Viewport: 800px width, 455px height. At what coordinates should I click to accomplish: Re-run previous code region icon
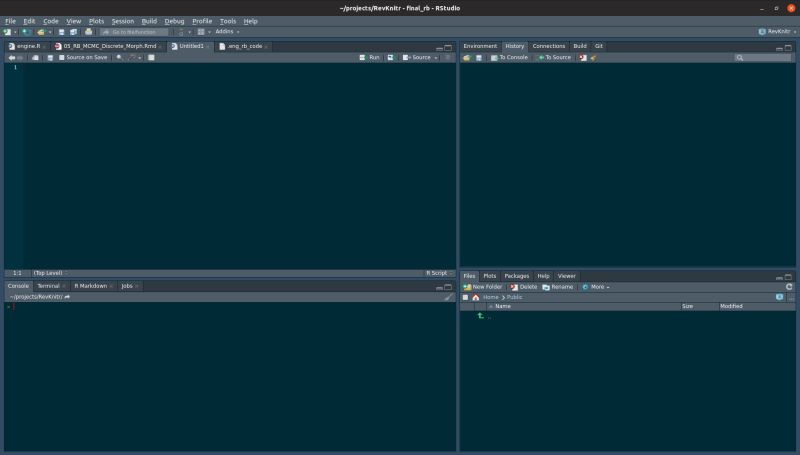390,58
